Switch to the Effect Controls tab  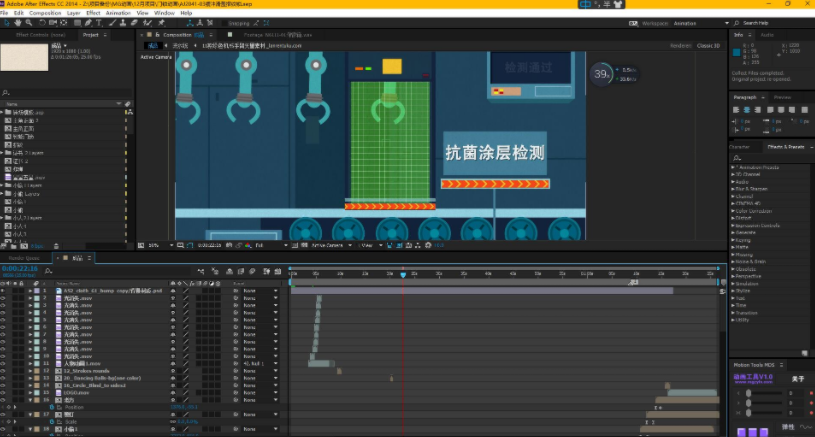41,35
